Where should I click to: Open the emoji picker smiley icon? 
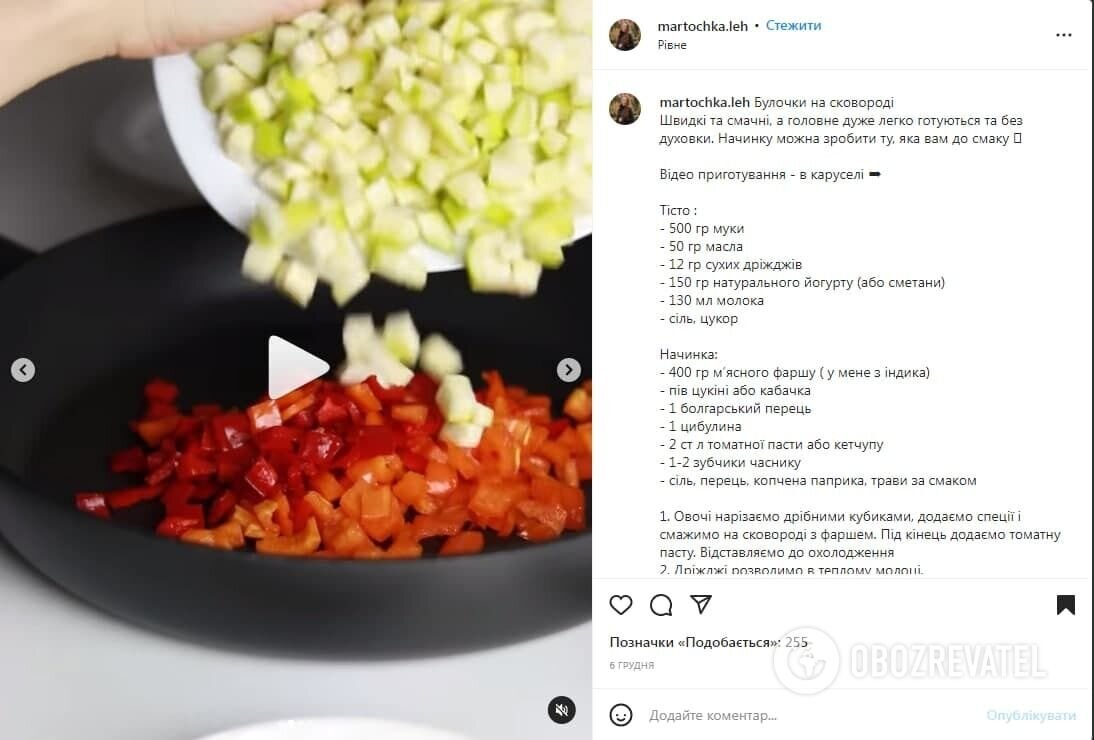[620, 715]
